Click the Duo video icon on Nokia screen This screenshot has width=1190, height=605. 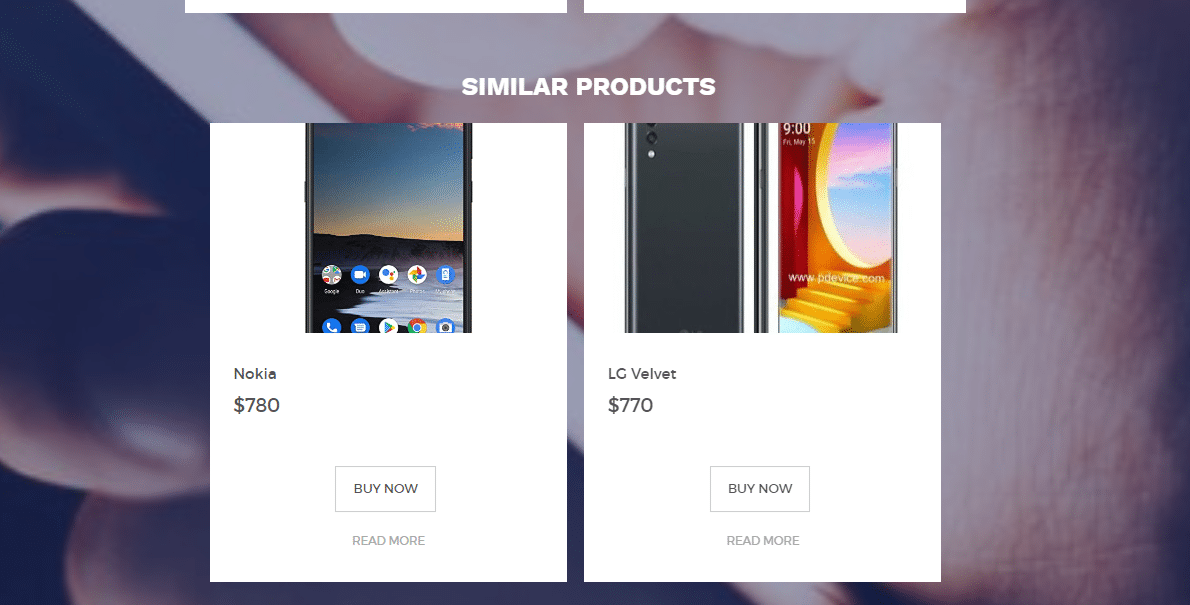360,274
